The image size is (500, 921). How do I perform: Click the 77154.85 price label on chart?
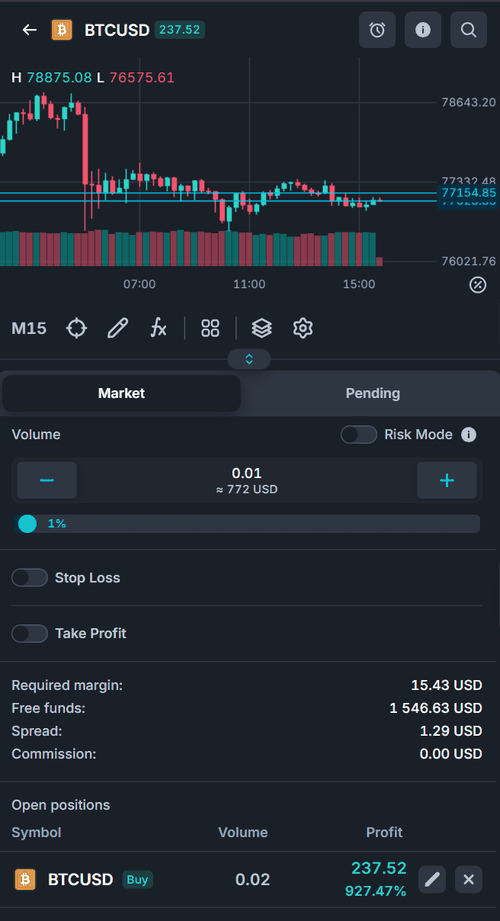click(x=468, y=193)
